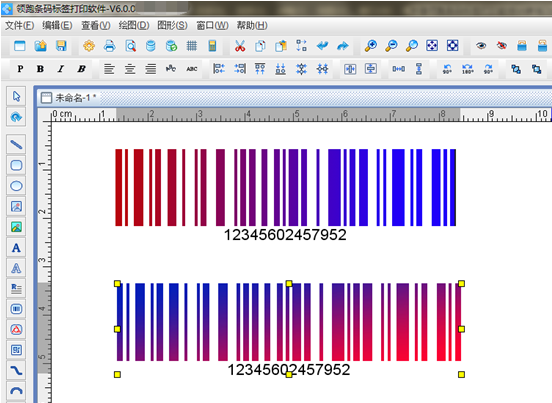Toggle bold B formatting
This screenshot has width=552, height=403.
40,69
